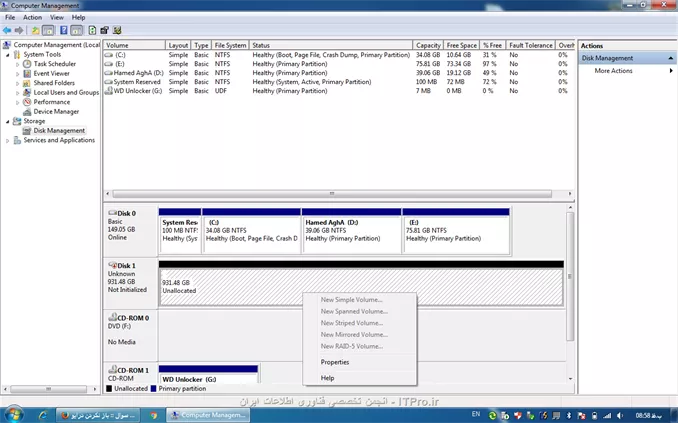Open the Chrome taskbar icon
This screenshot has height=423, width=678.
click(154, 415)
